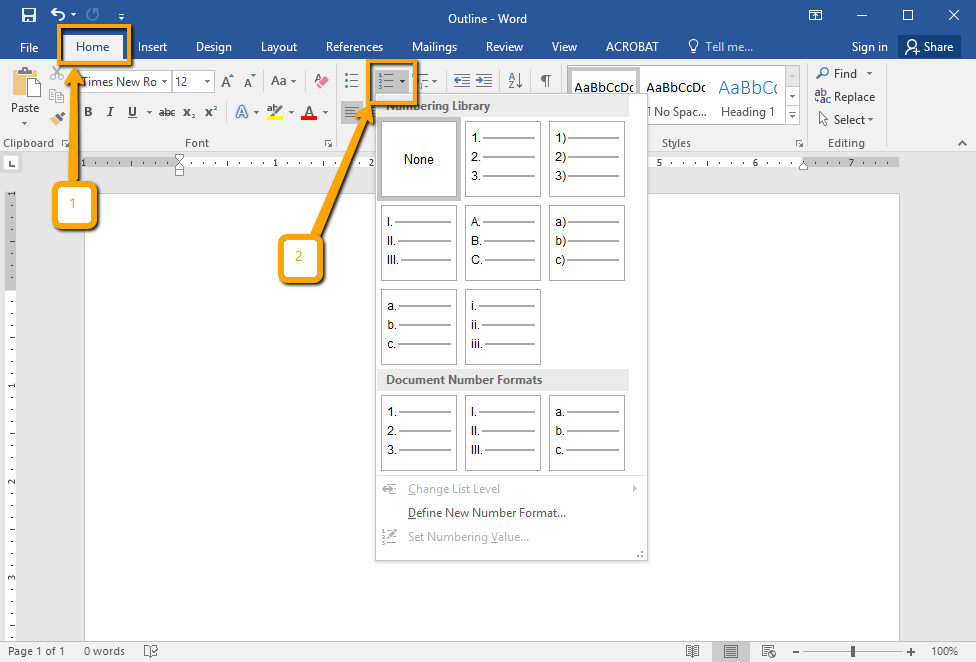Toggle bold formatting

tap(87, 111)
